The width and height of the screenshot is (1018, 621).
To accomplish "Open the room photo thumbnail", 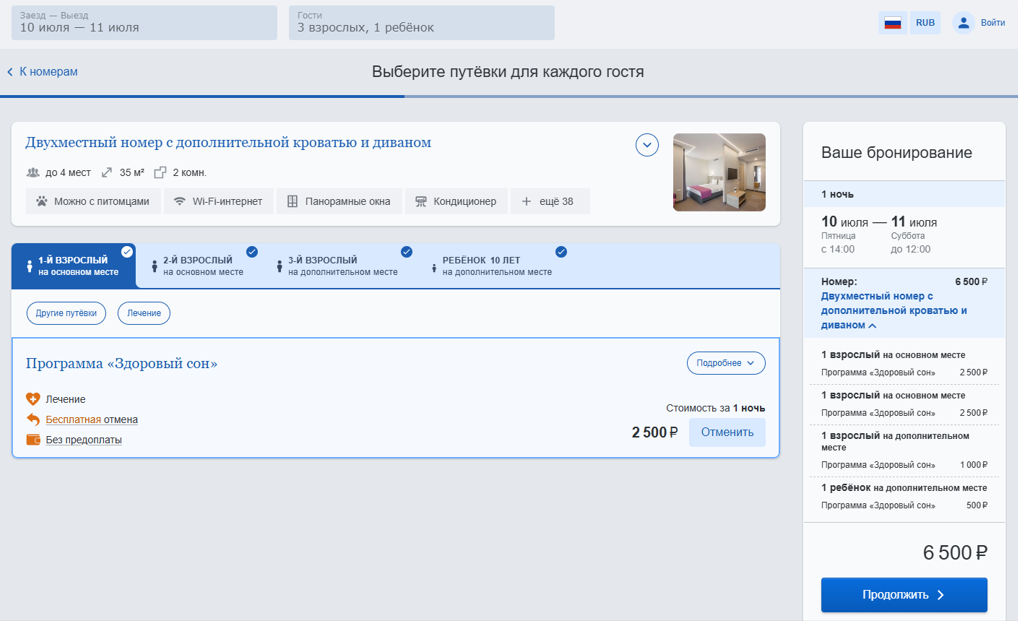I will [719, 172].
